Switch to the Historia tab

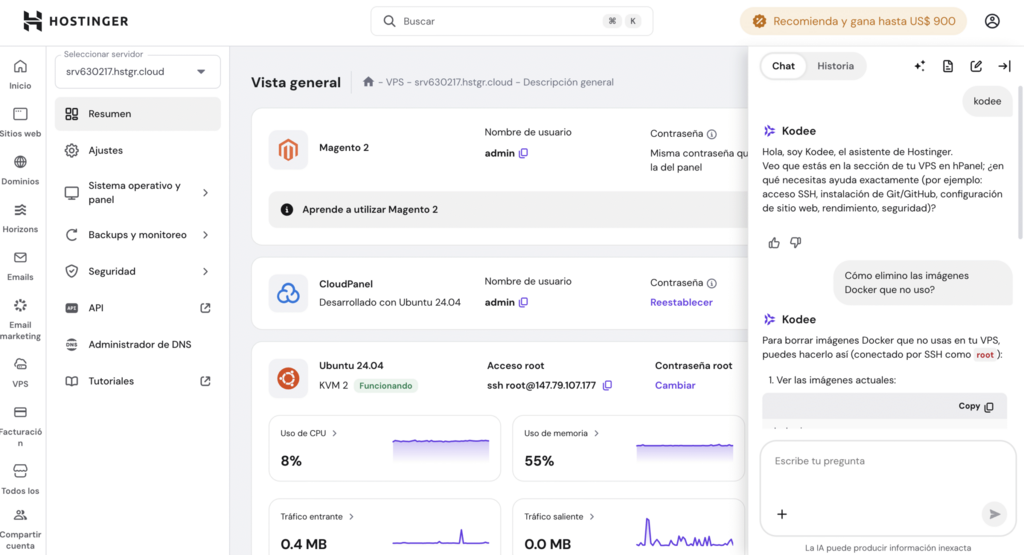[835, 66]
